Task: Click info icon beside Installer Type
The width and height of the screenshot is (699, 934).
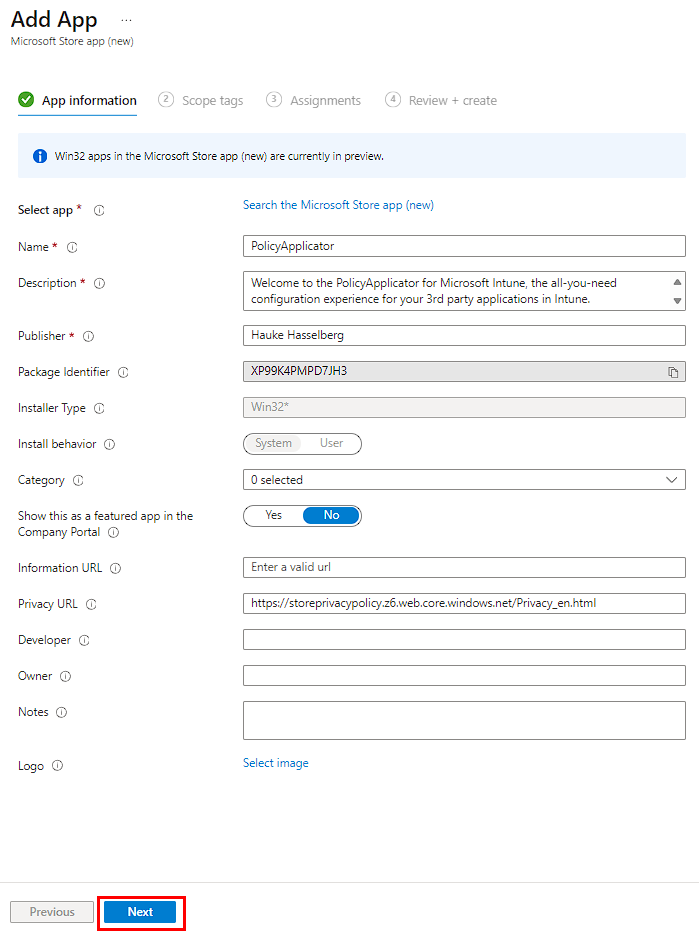Action: coord(99,409)
